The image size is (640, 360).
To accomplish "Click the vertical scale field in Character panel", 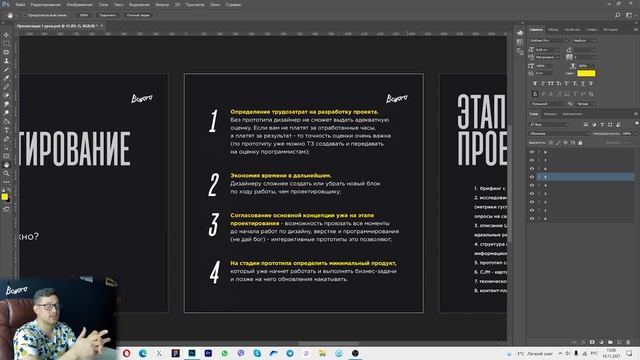I will 545,66.
